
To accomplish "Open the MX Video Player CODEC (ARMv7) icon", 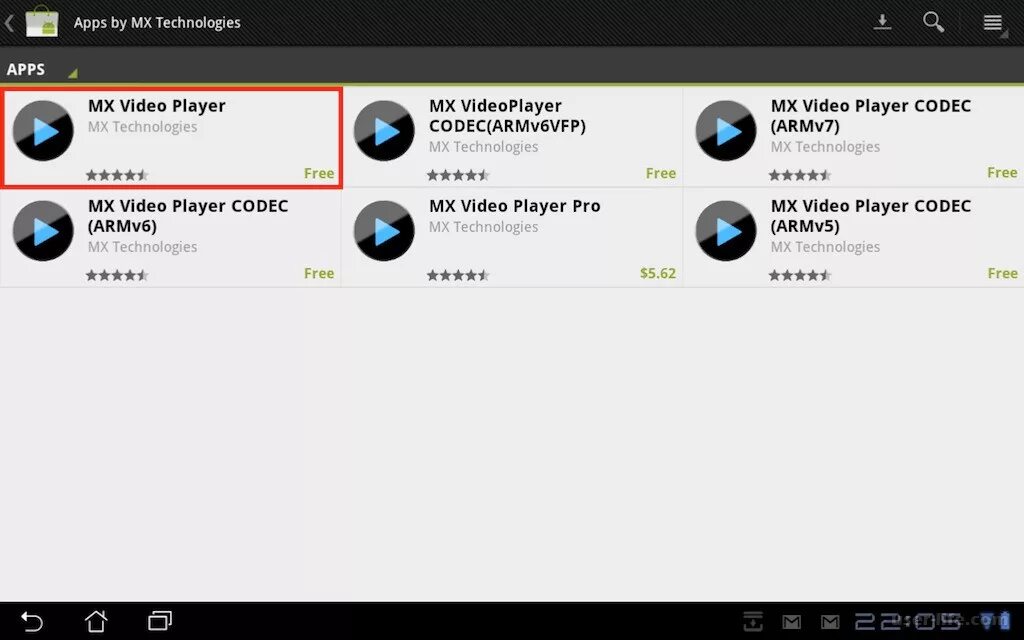I will (x=726, y=131).
